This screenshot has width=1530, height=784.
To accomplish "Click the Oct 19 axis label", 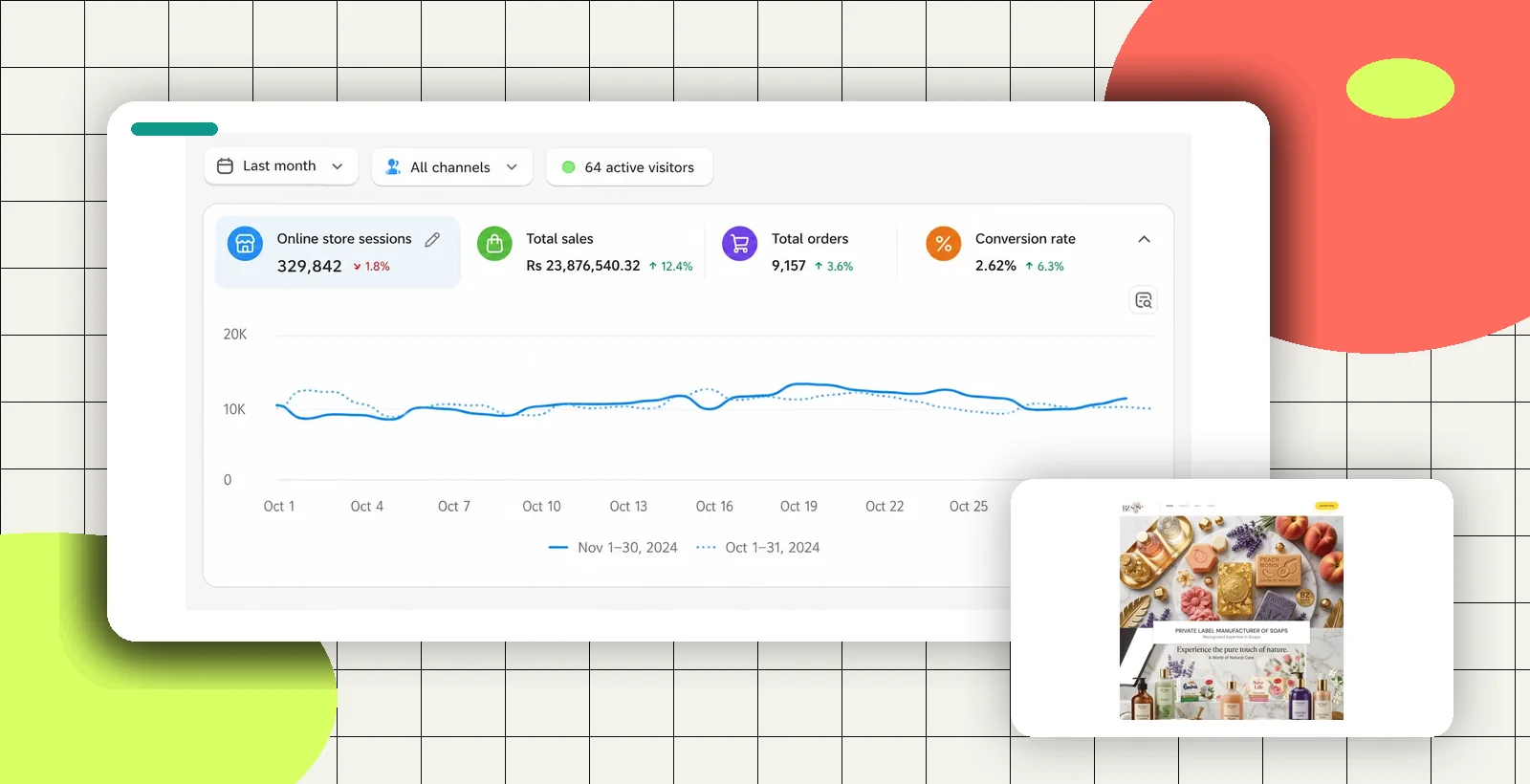I will click(x=798, y=507).
